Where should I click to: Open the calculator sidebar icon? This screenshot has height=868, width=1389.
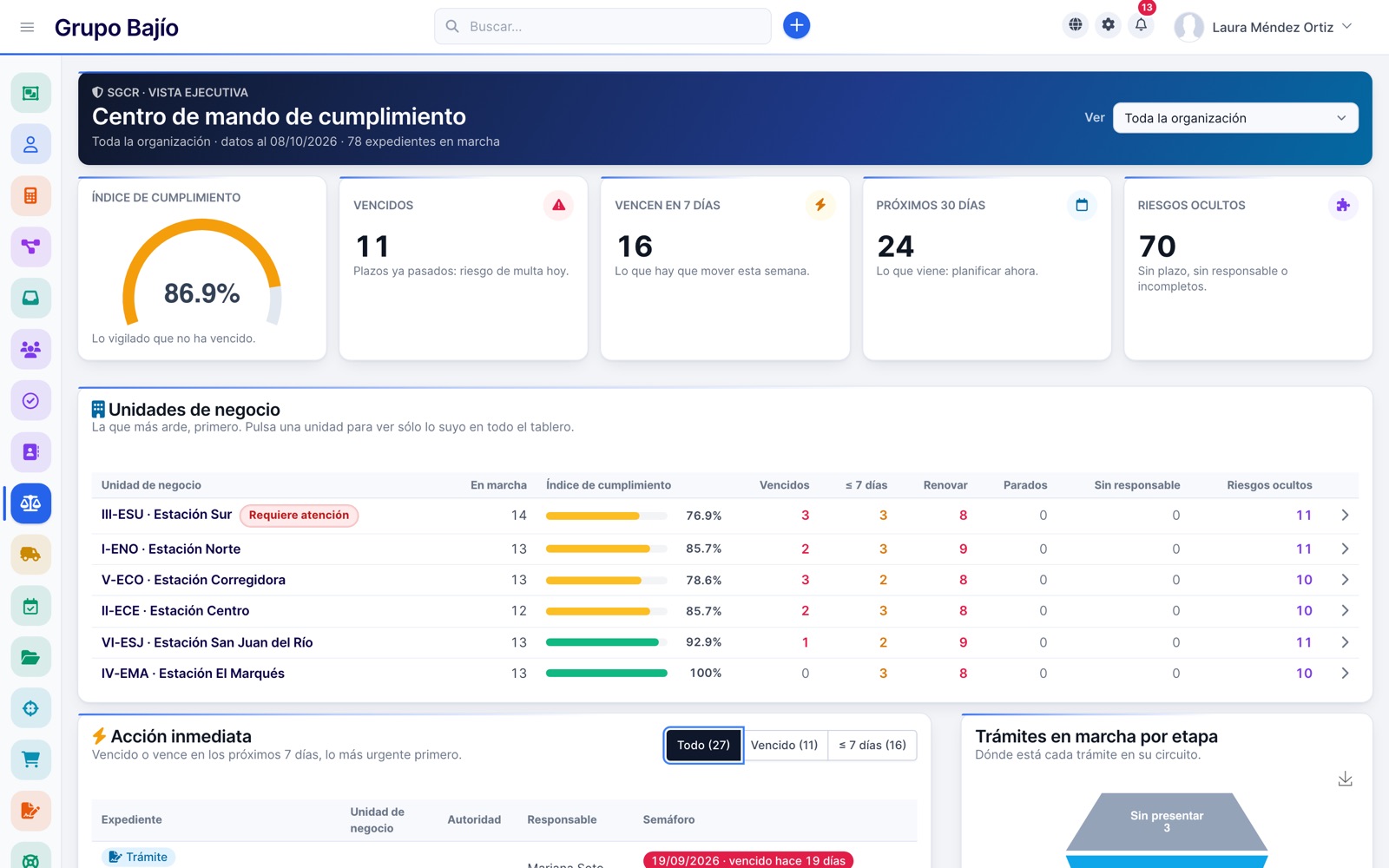pos(30,195)
